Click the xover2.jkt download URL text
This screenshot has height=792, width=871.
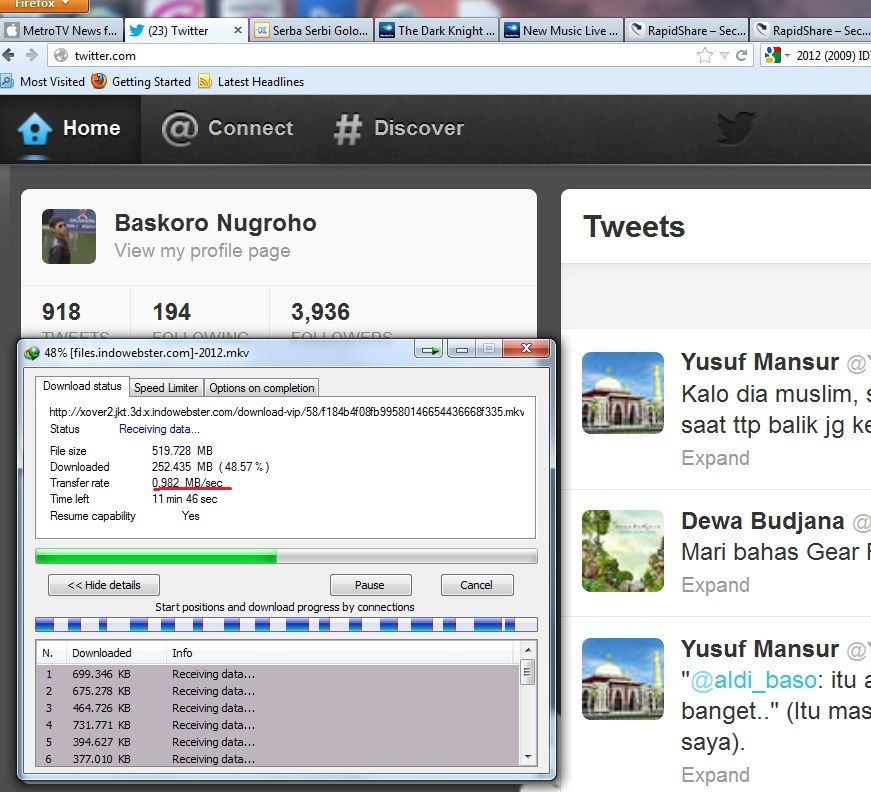pyautogui.click(x=286, y=412)
